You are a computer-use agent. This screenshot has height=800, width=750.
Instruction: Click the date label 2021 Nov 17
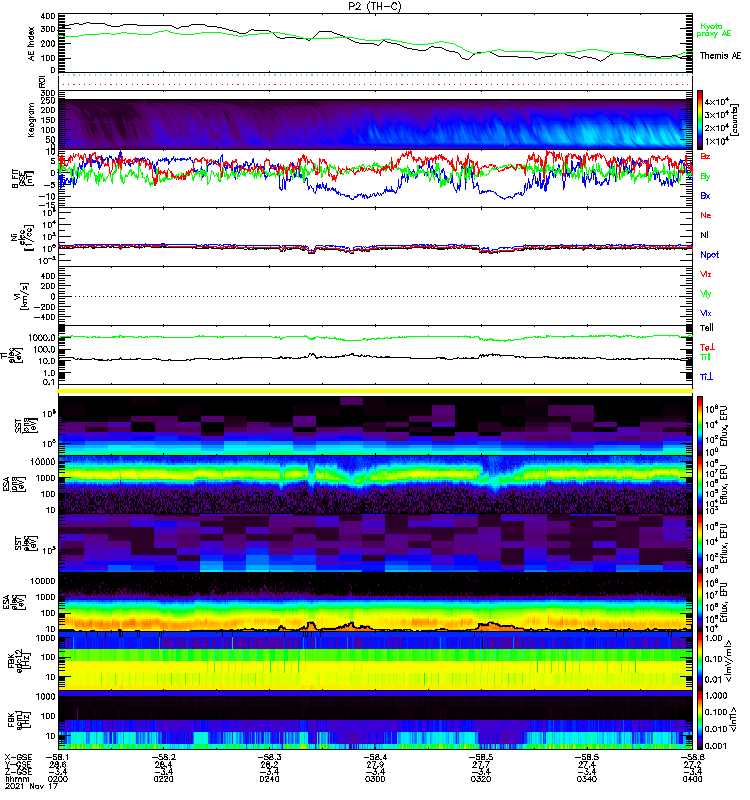tap(32, 786)
